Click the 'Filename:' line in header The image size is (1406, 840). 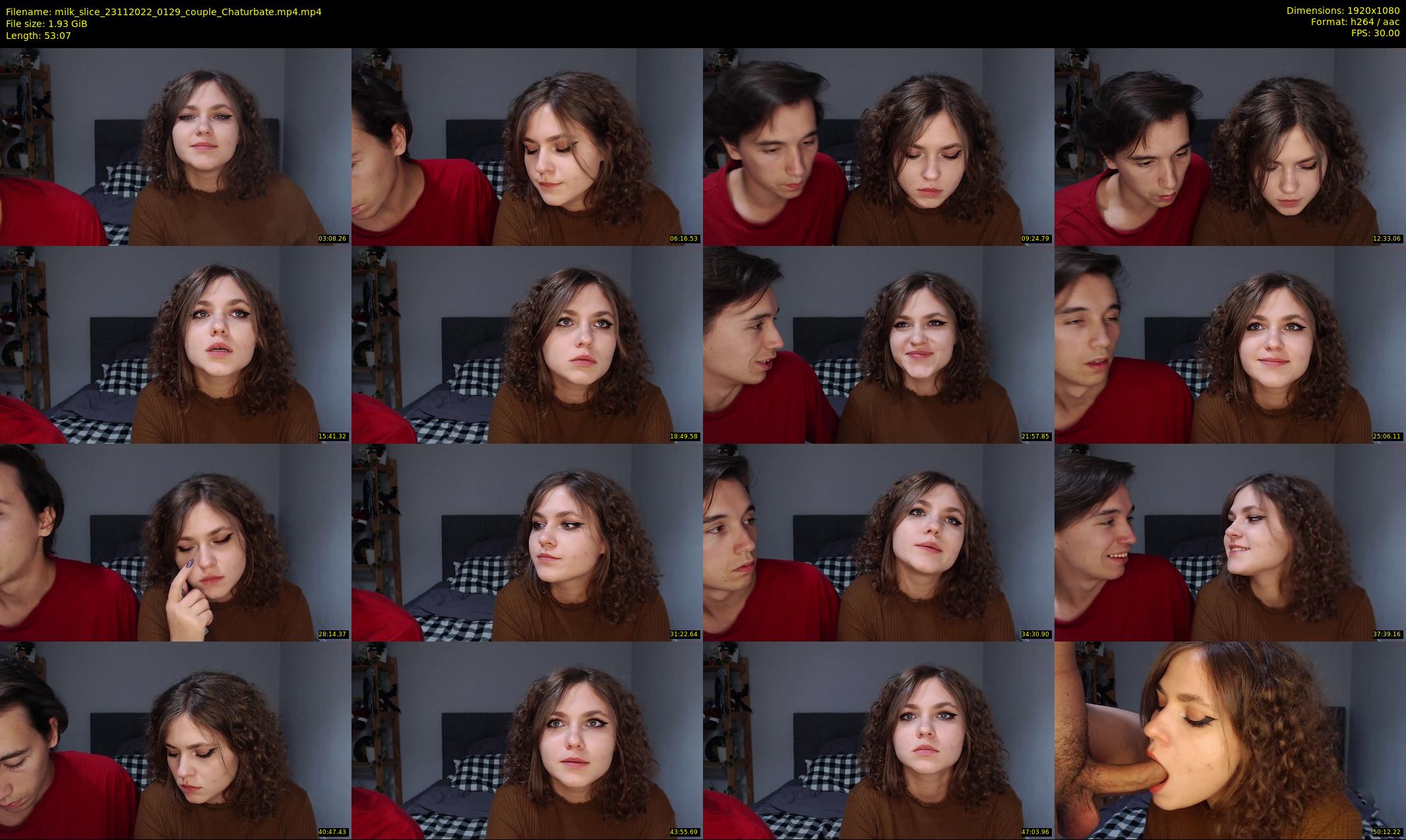click(x=164, y=12)
